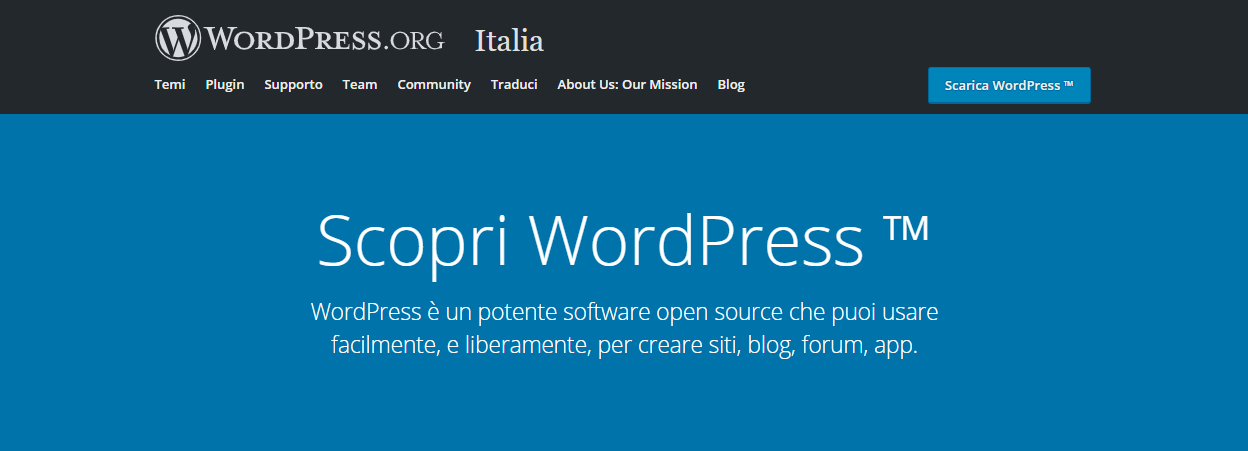Image resolution: width=1248 pixels, height=451 pixels.
Task: Click the "siti" word in the hero text
Action: [719, 346]
